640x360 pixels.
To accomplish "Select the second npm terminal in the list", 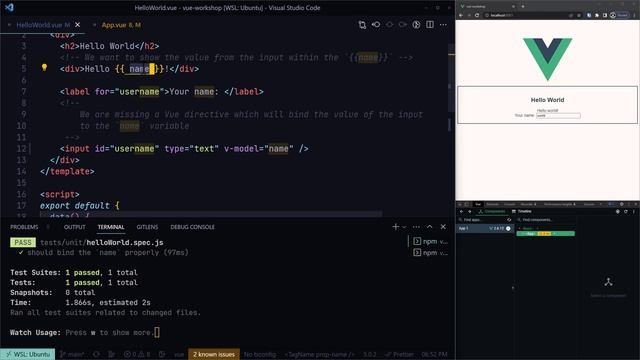I will 431,253.
